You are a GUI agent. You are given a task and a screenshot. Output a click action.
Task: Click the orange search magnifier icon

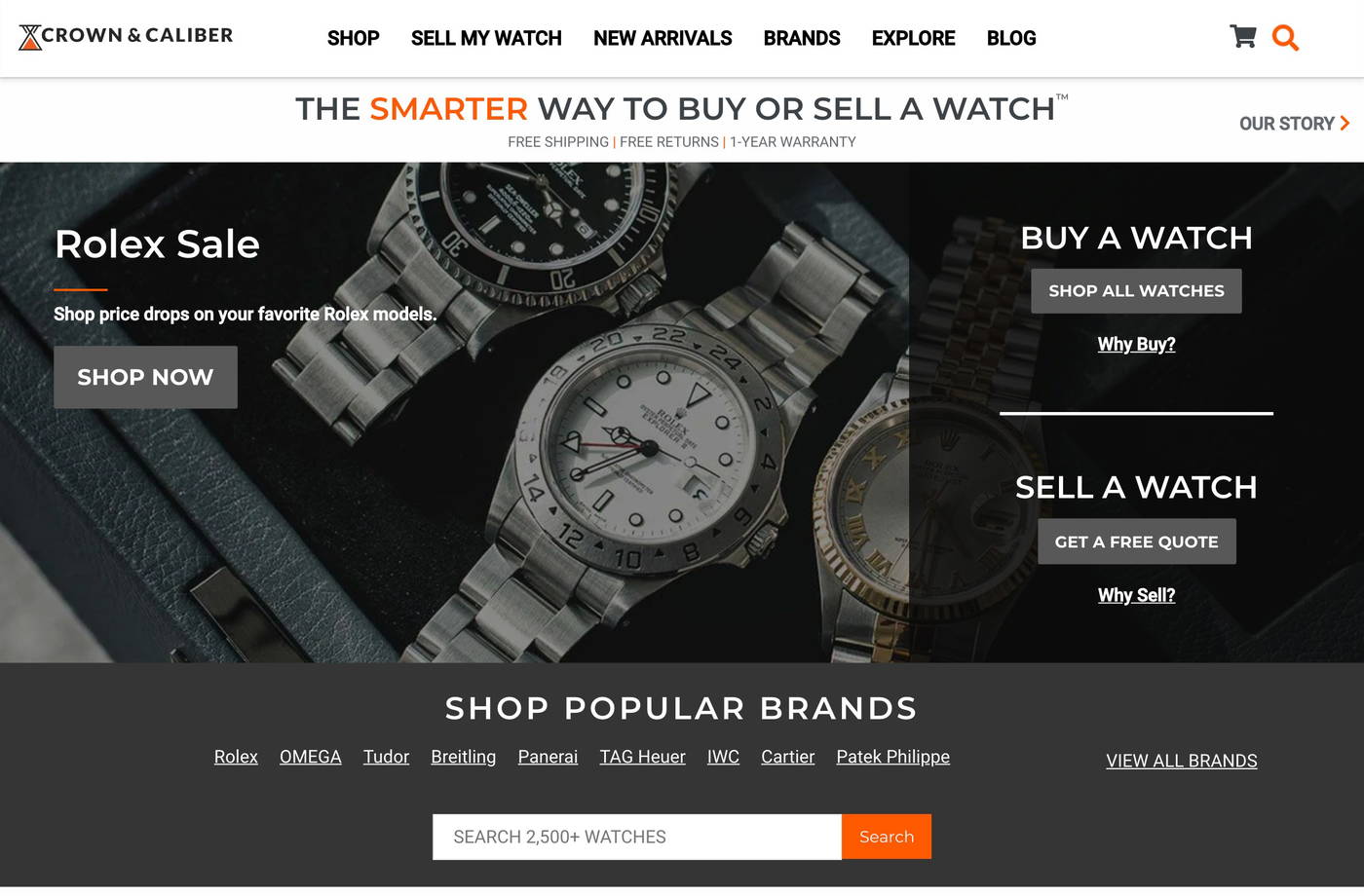[x=1285, y=38]
